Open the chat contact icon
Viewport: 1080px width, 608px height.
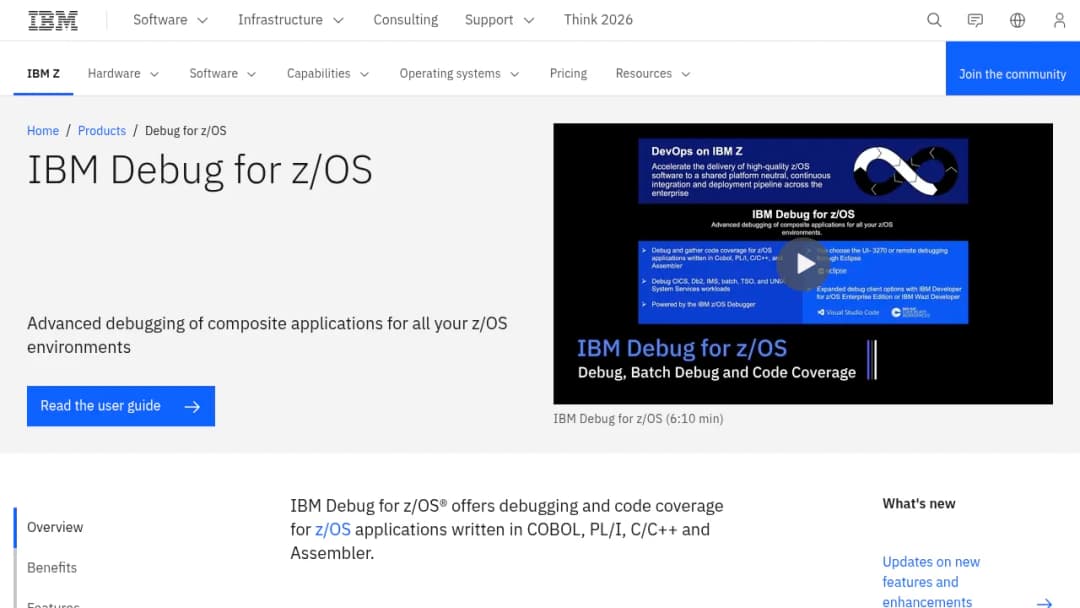coord(975,20)
